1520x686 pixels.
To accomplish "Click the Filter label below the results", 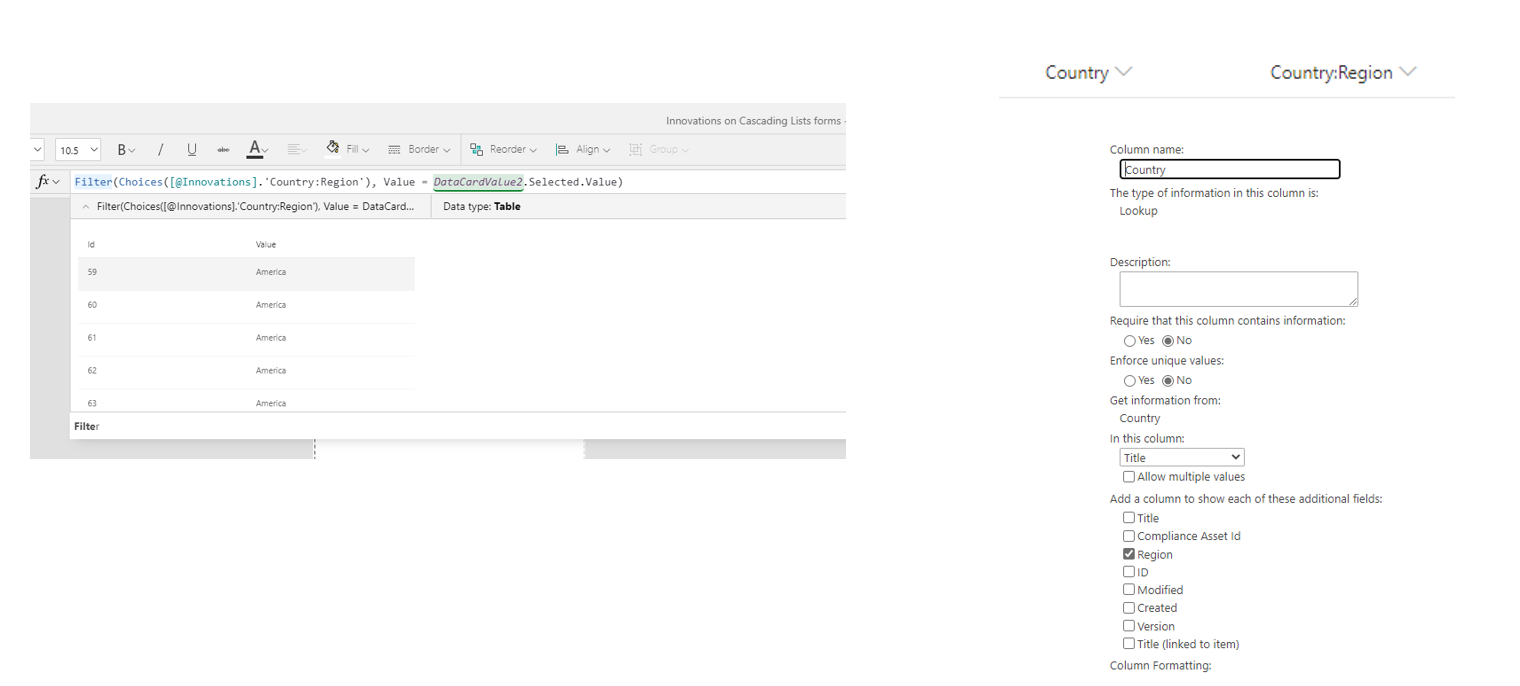I will pyautogui.click(x=85, y=426).
